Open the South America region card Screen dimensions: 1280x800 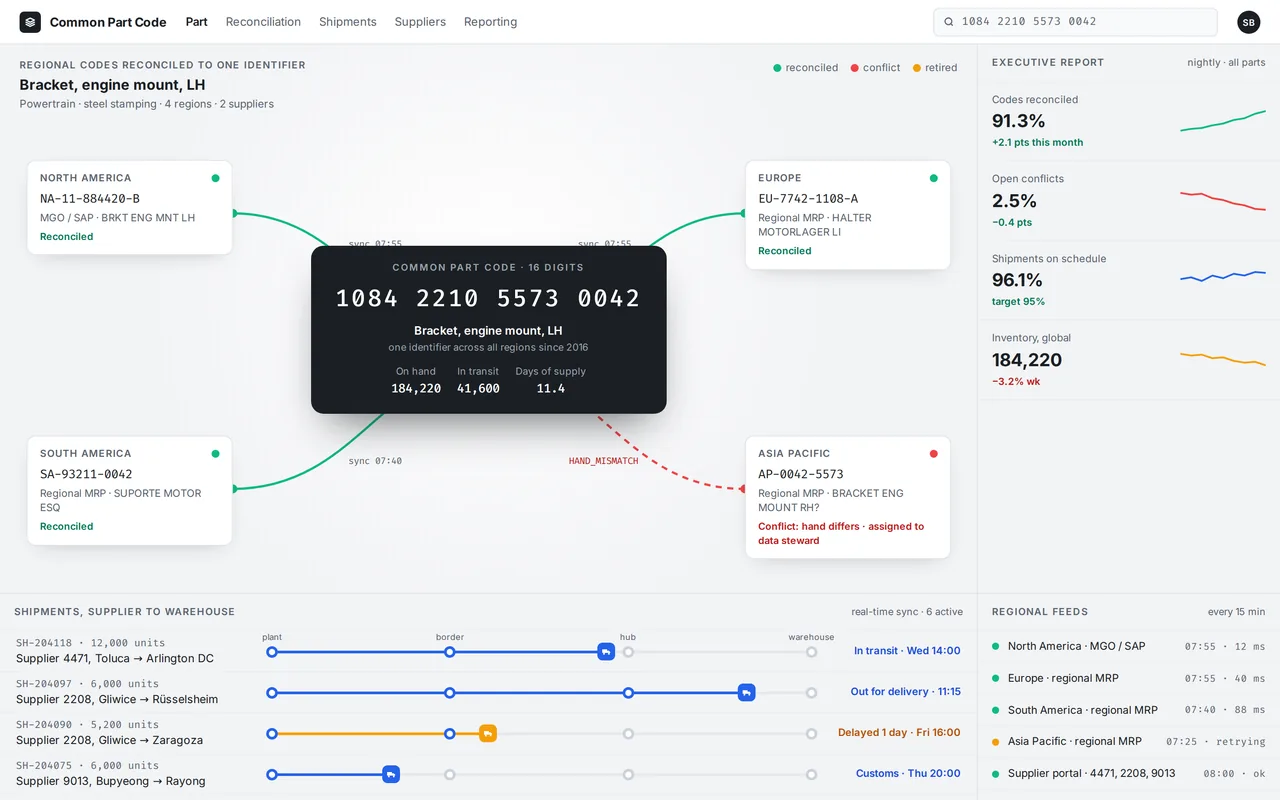(x=130, y=491)
